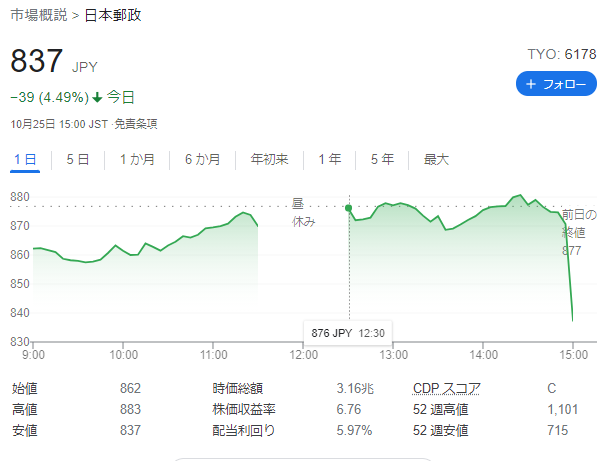Follow the stock with the フォロー button

556,83
